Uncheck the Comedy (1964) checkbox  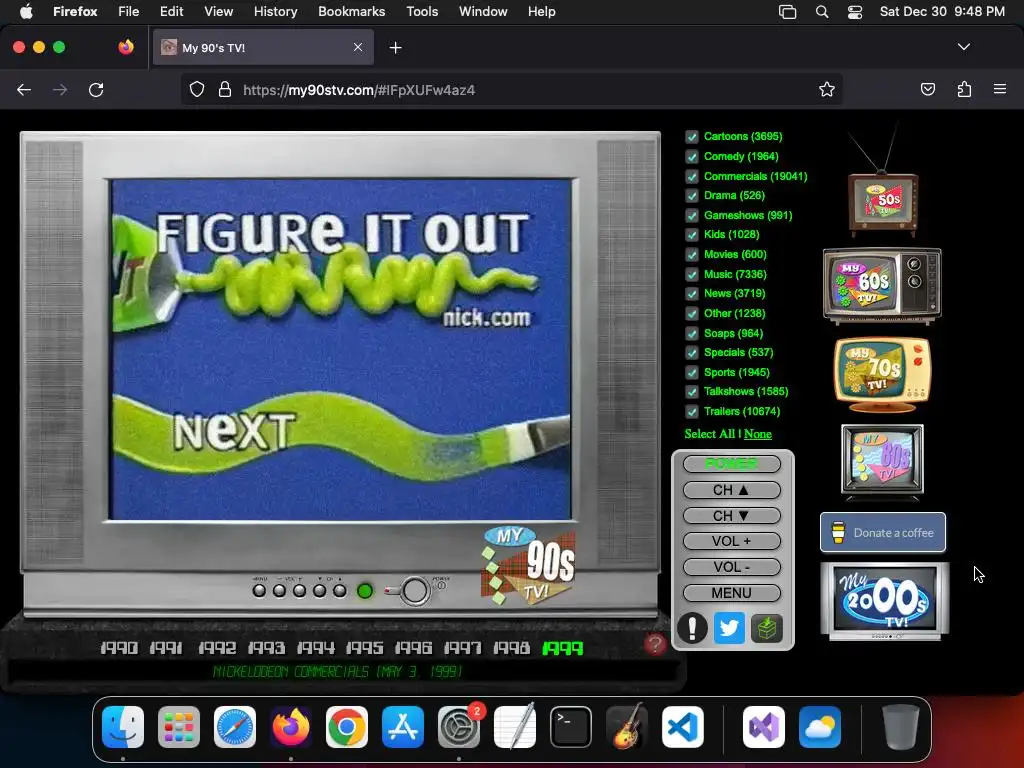[692, 157]
